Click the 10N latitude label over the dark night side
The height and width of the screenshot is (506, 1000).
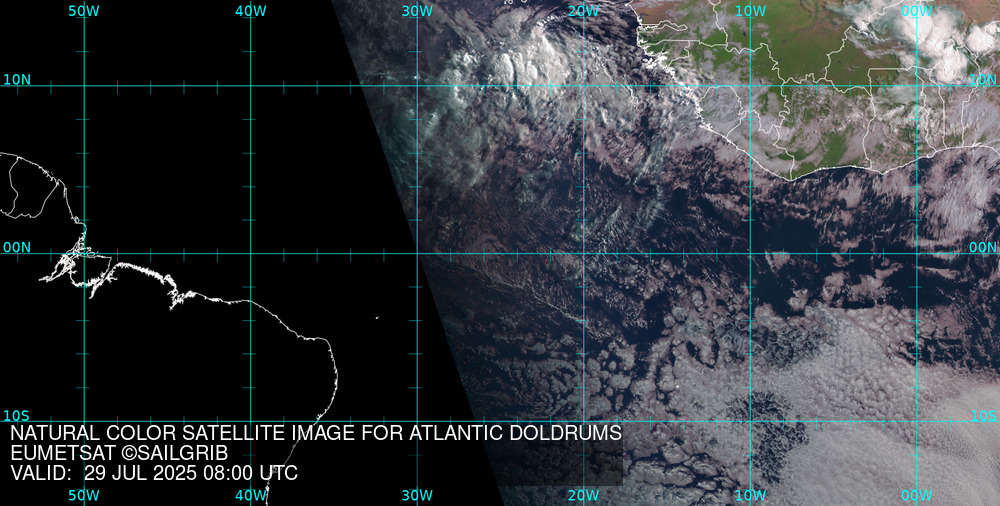[x=17, y=80]
